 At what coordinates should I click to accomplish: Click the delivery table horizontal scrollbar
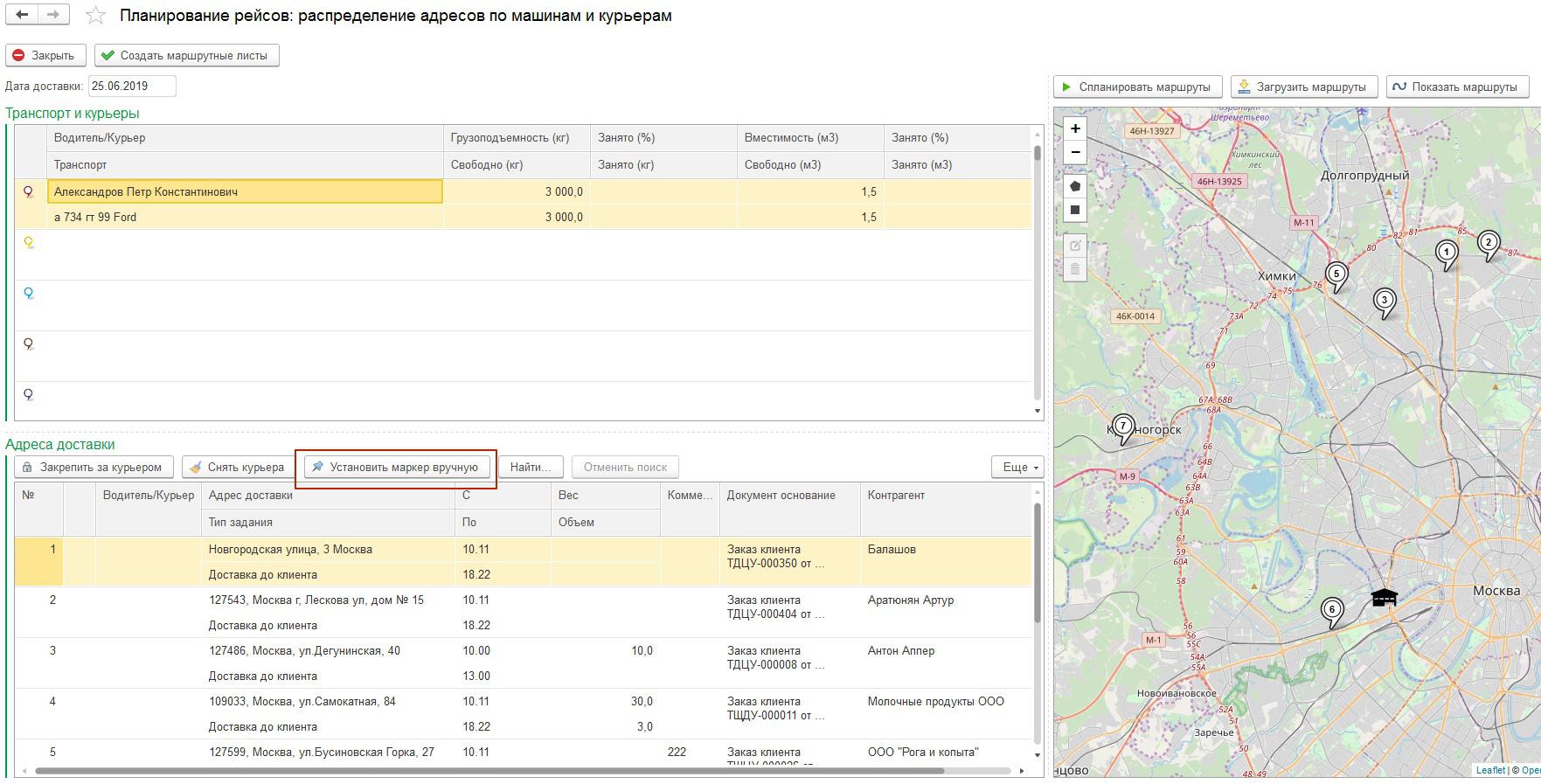click(489, 771)
